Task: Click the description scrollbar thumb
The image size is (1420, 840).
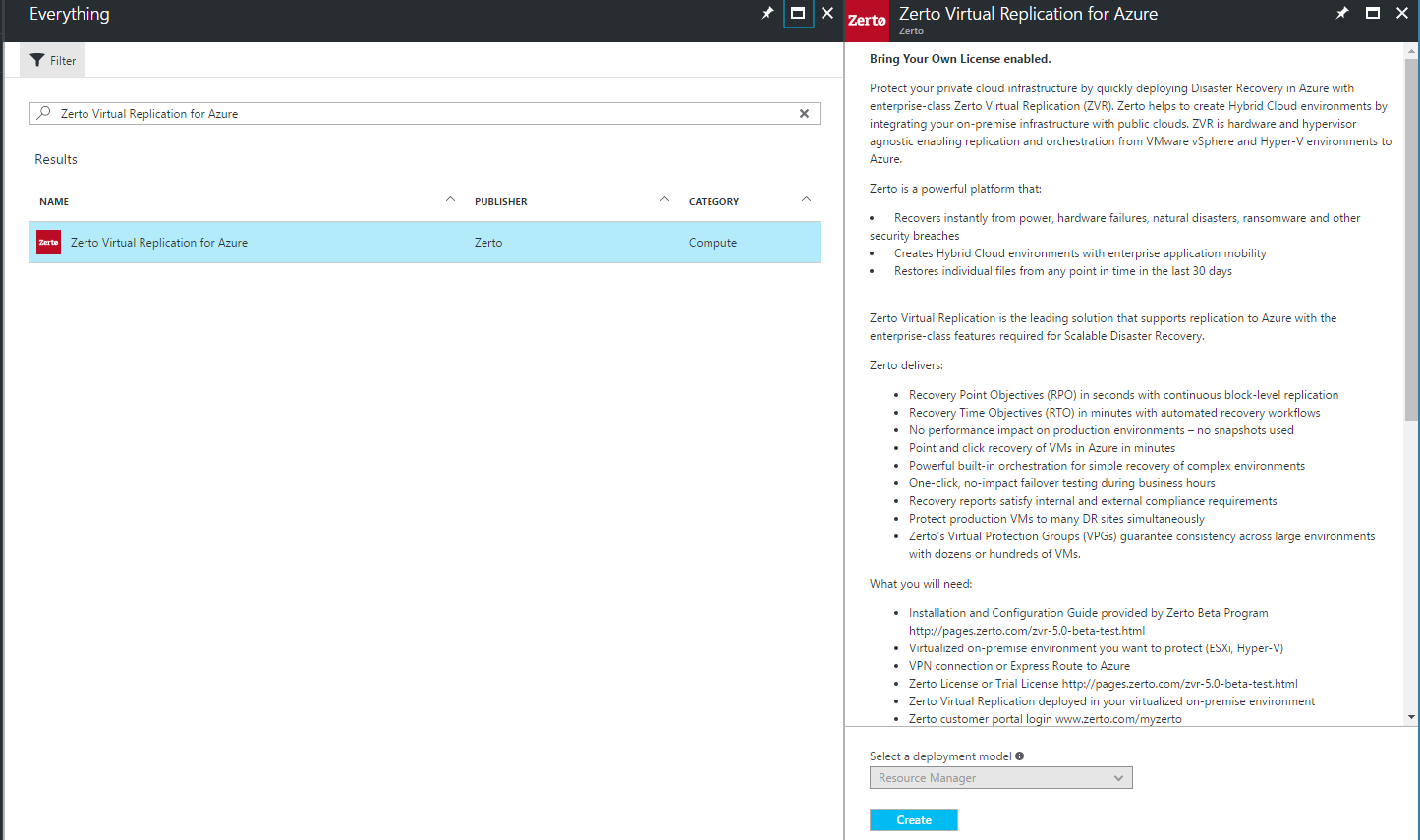Action: pyautogui.click(x=1411, y=239)
